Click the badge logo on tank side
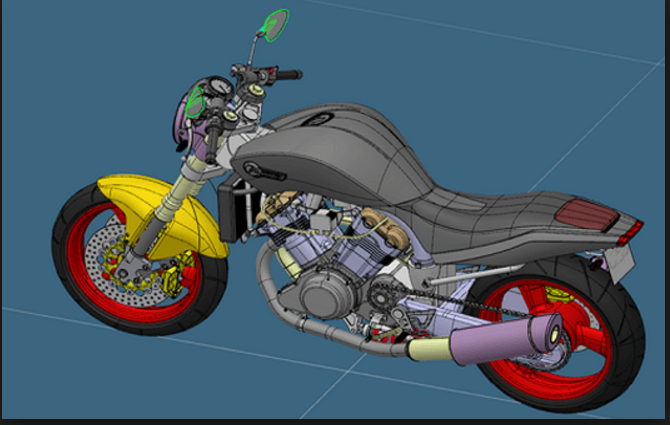Viewport: 670px width, 425px height. 265,171
